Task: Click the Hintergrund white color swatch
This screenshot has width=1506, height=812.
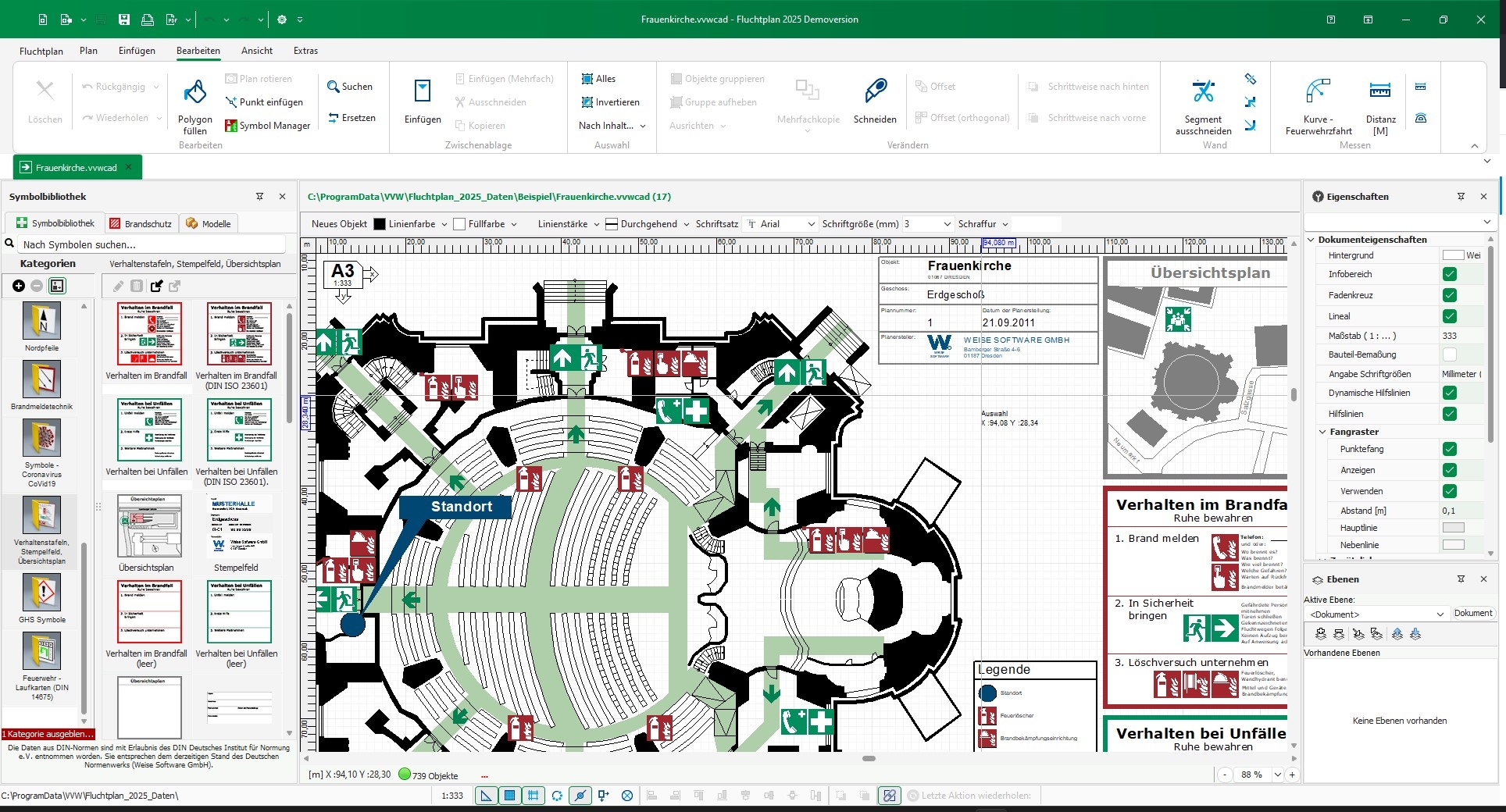Action: [x=1453, y=255]
